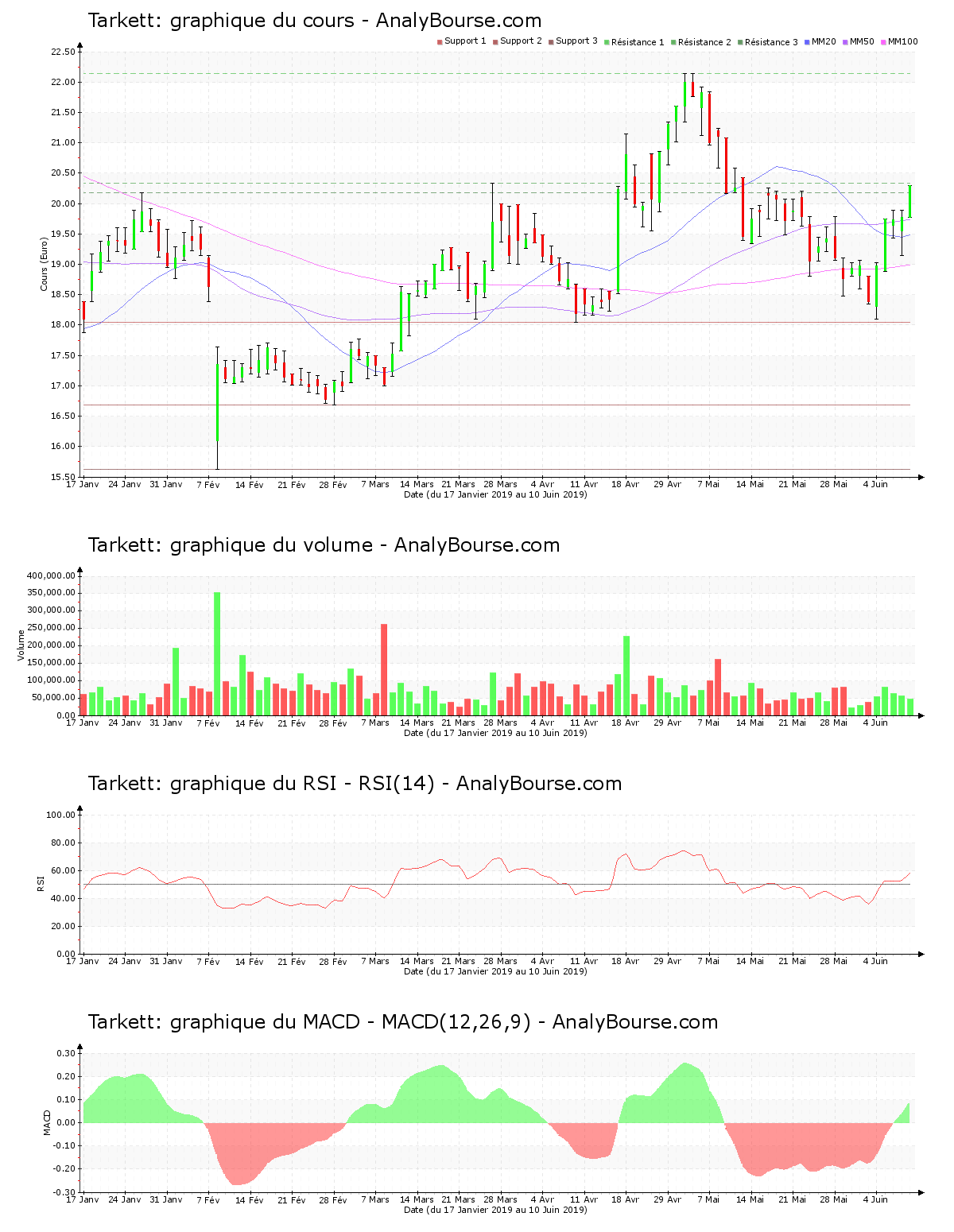This screenshot has width=954, height=1232.
Task: Click "100.00" on the RSI axis
Action: tap(60, 816)
